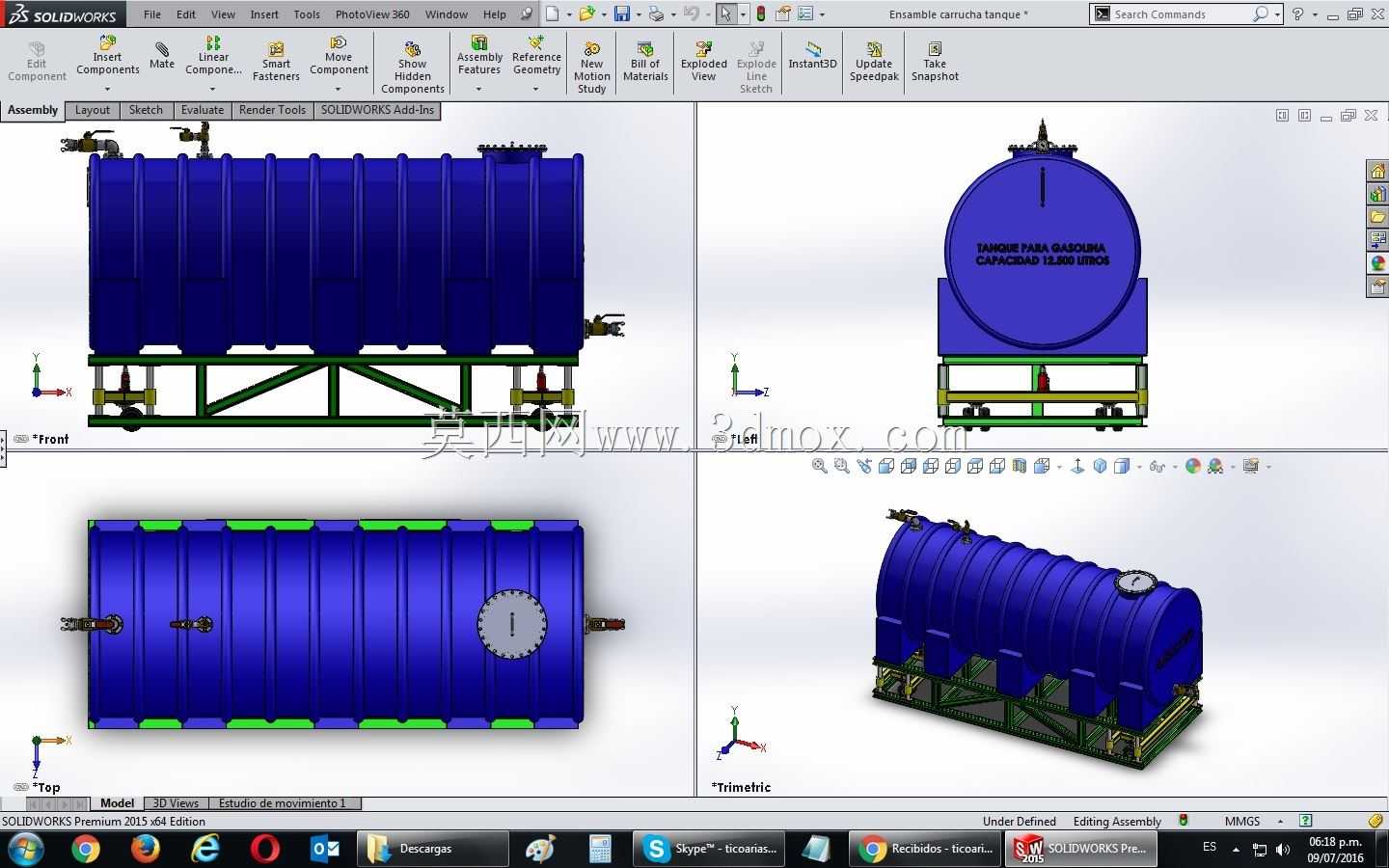This screenshot has width=1389, height=868.
Task: Click the Under Defined status text
Action: 1019,822
